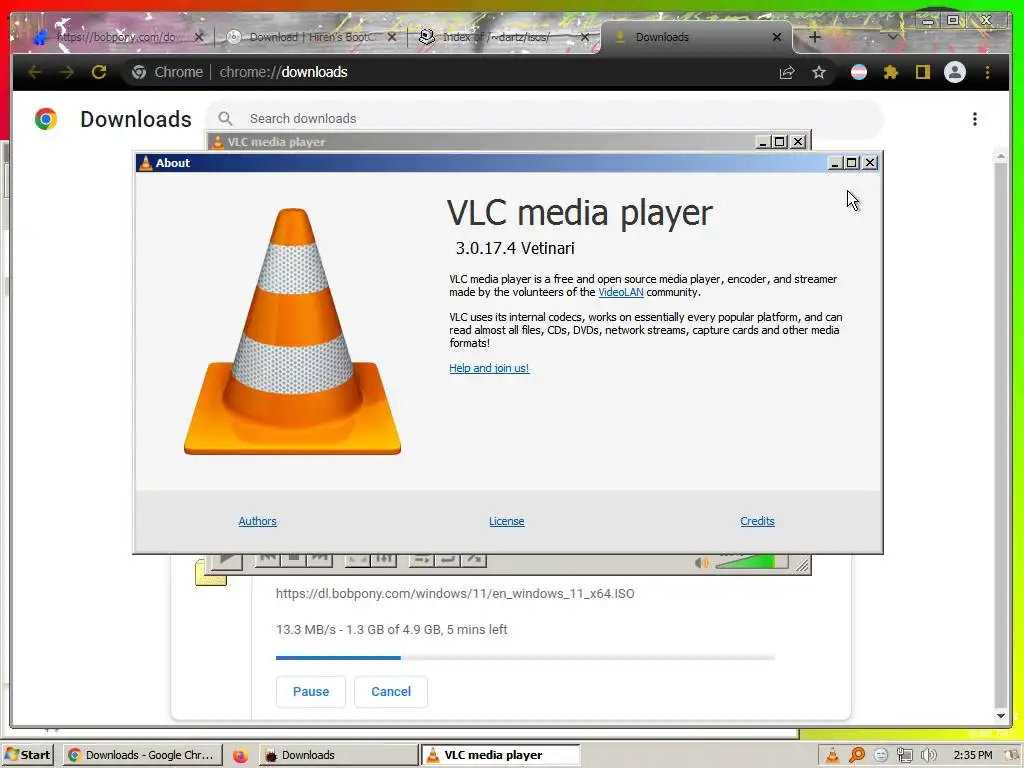This screenshot has width=1024, height=768.
Task: Switch to Downloads taskbar window
Action: pyautogui.click(x=338, y=754)
